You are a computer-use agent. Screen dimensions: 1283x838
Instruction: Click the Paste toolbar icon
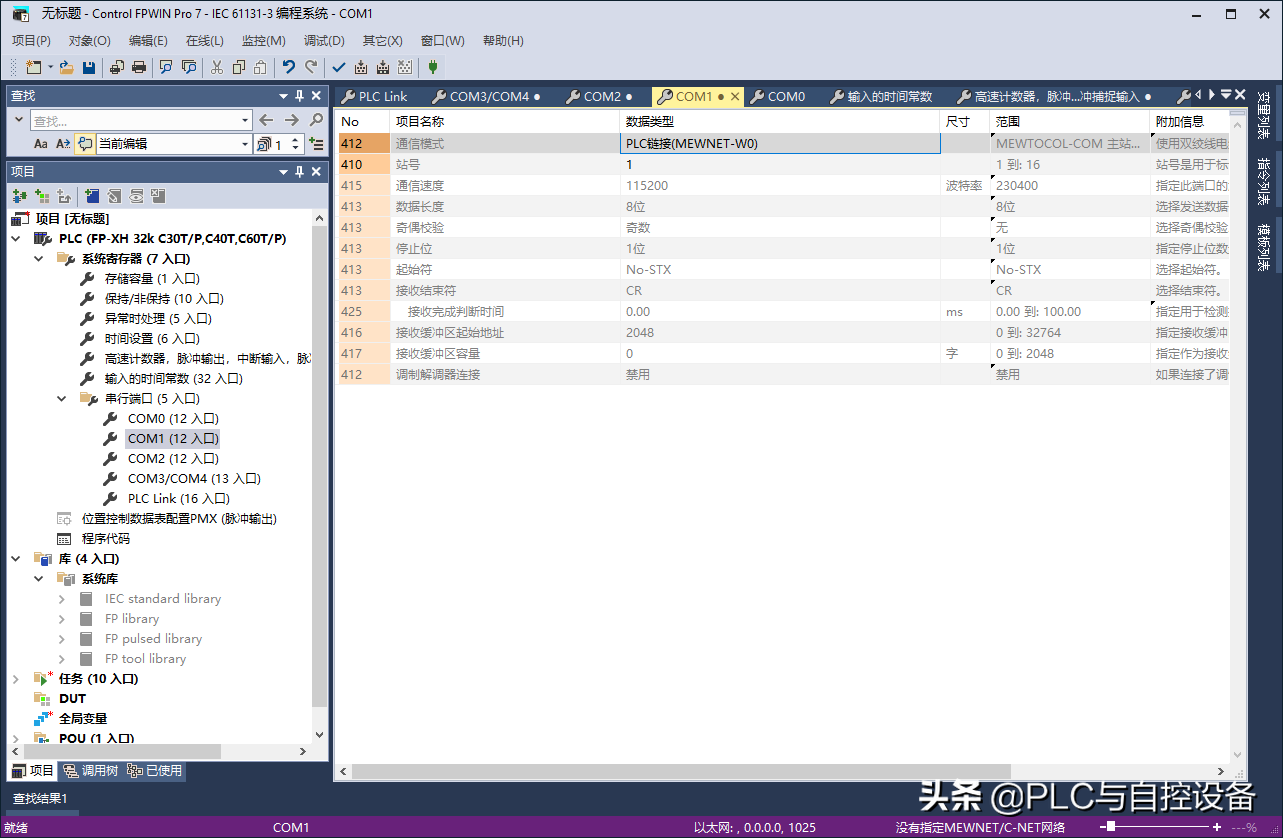pos(261,67)
